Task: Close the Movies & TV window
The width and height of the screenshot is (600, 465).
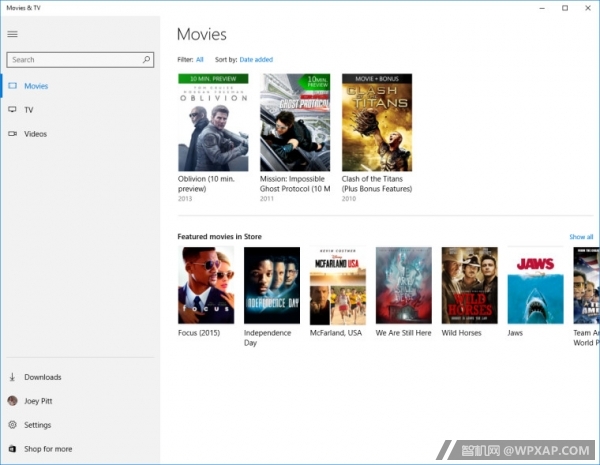Action: 588,8
